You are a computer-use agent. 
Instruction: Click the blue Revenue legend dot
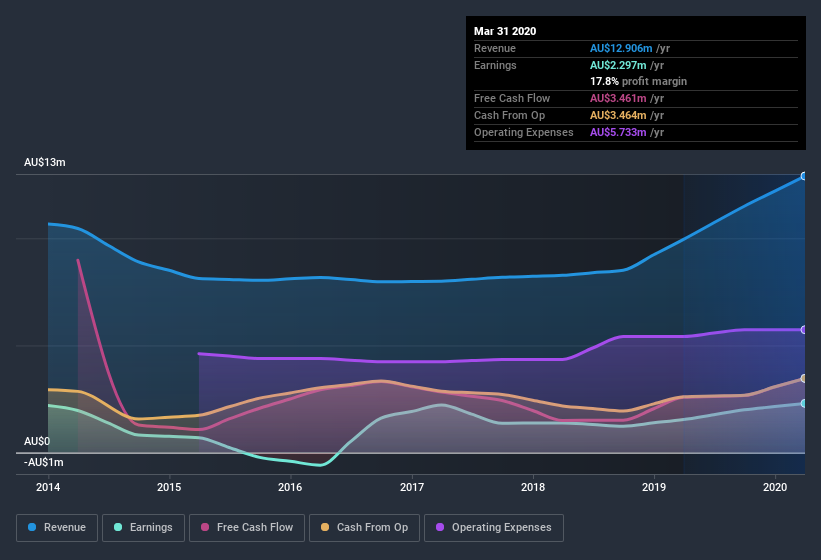coord(33,527)
